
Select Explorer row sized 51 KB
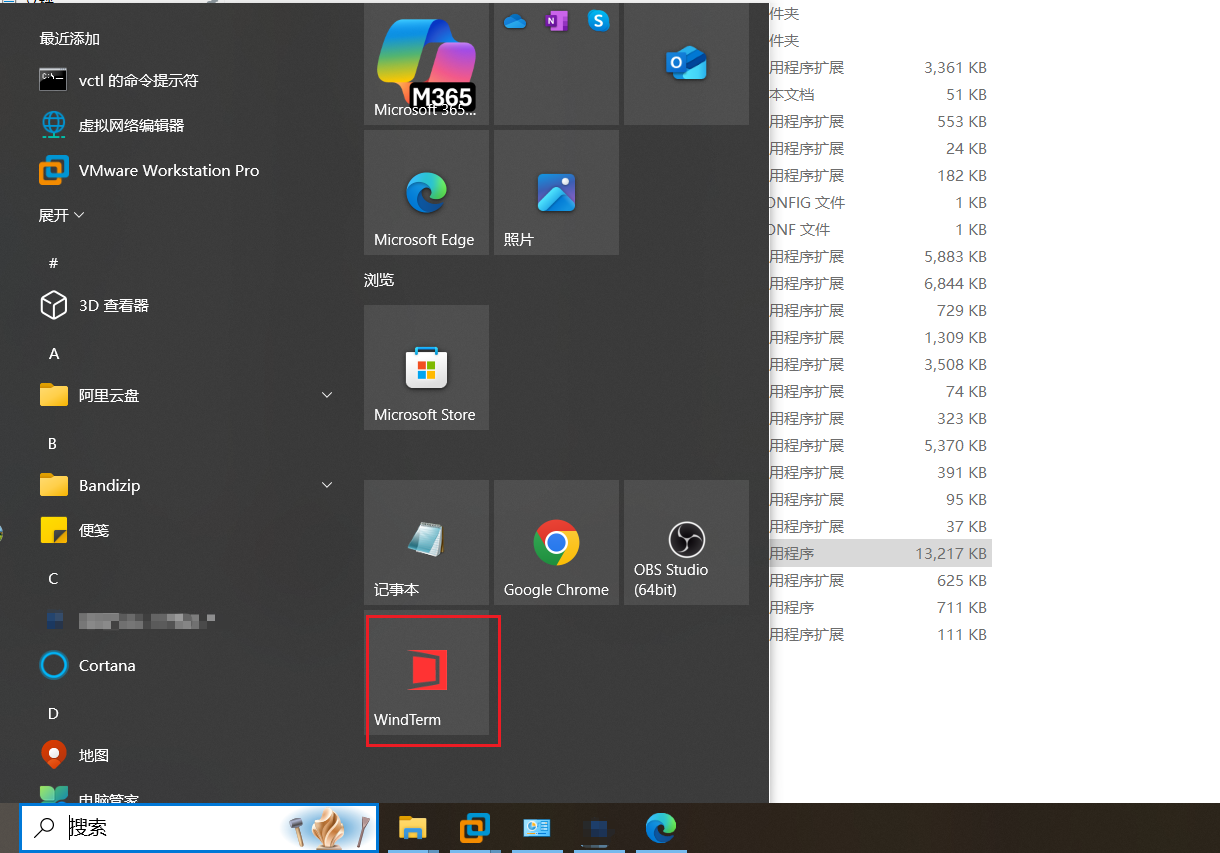880,95
